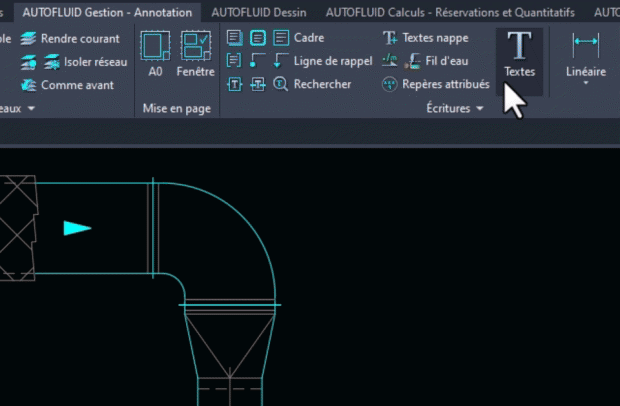Click the Rendre courant layers icon
The width and height of the screenshot is (620, 406).
[x=28, y=39]
